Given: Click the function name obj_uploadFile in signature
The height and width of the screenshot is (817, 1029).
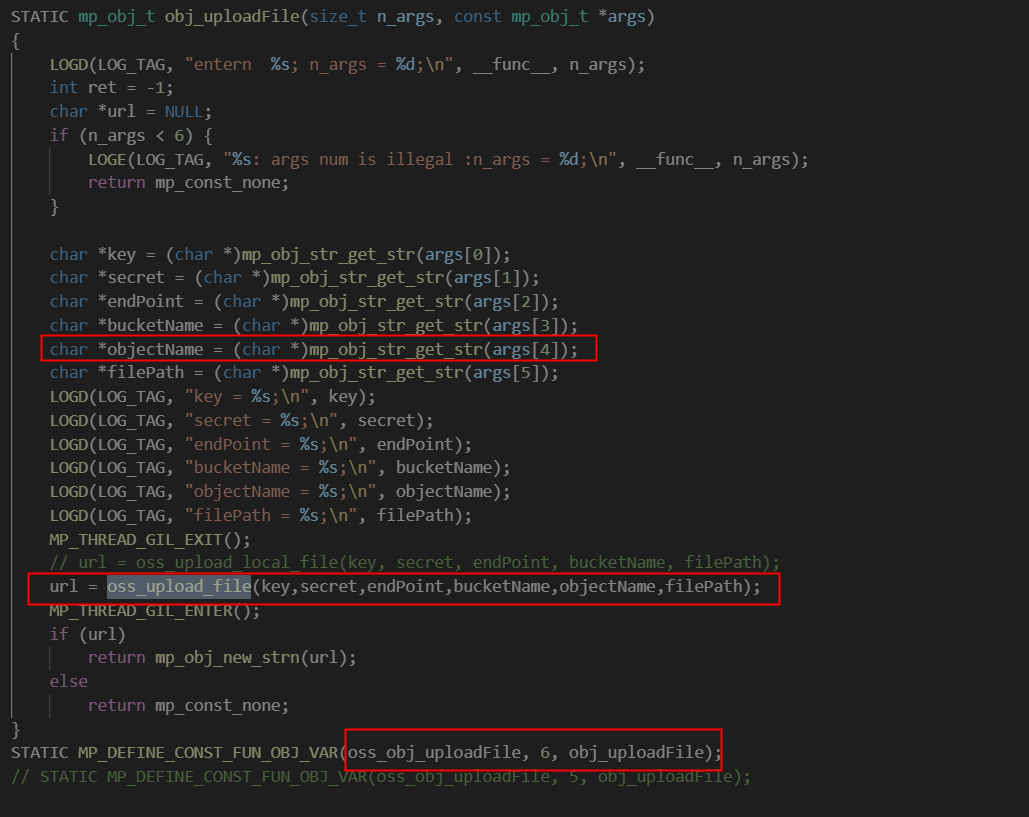Looking at the screenshot, I should click(232, 16).
